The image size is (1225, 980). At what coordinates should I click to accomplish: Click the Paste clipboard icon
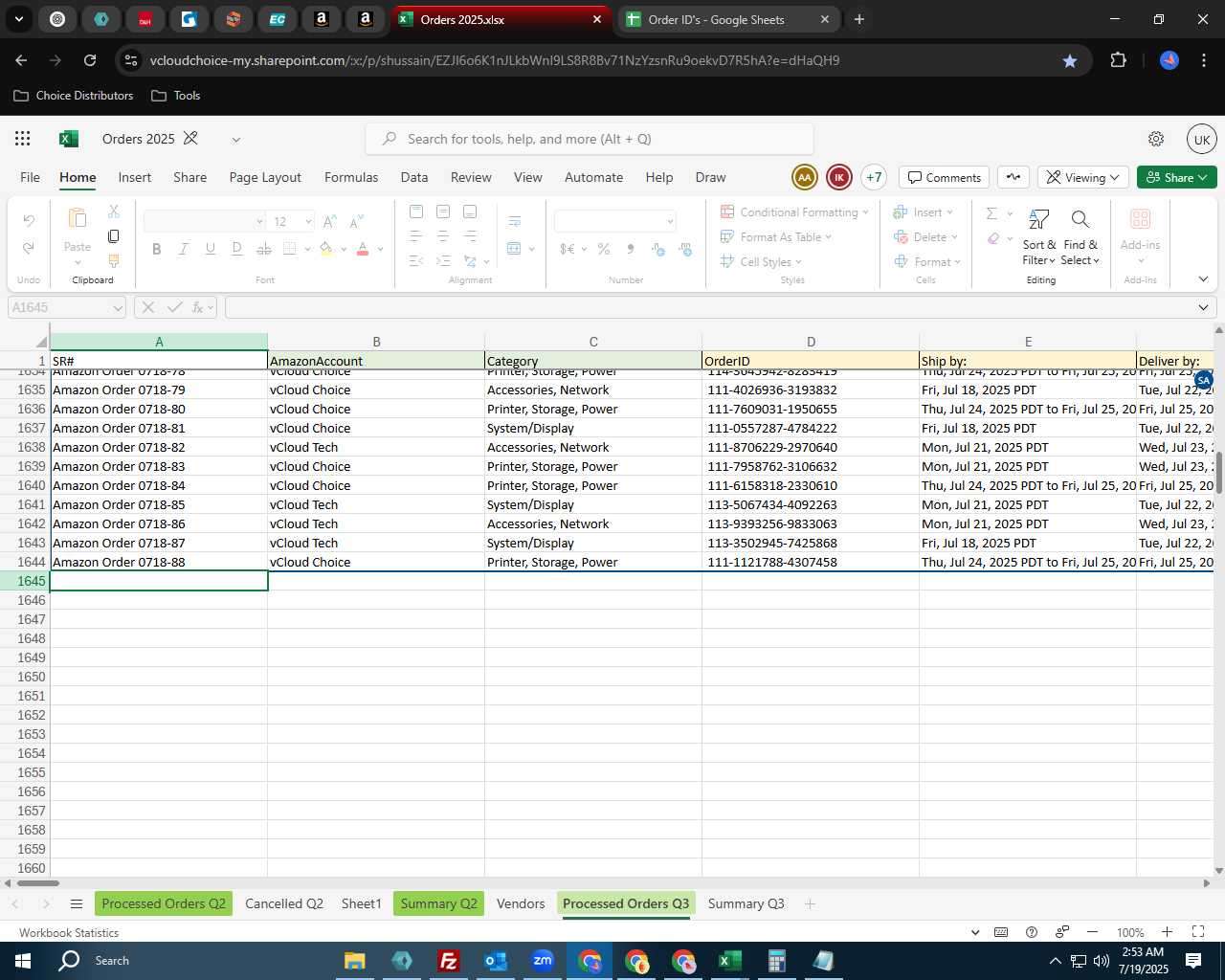(x=78, y=218)
